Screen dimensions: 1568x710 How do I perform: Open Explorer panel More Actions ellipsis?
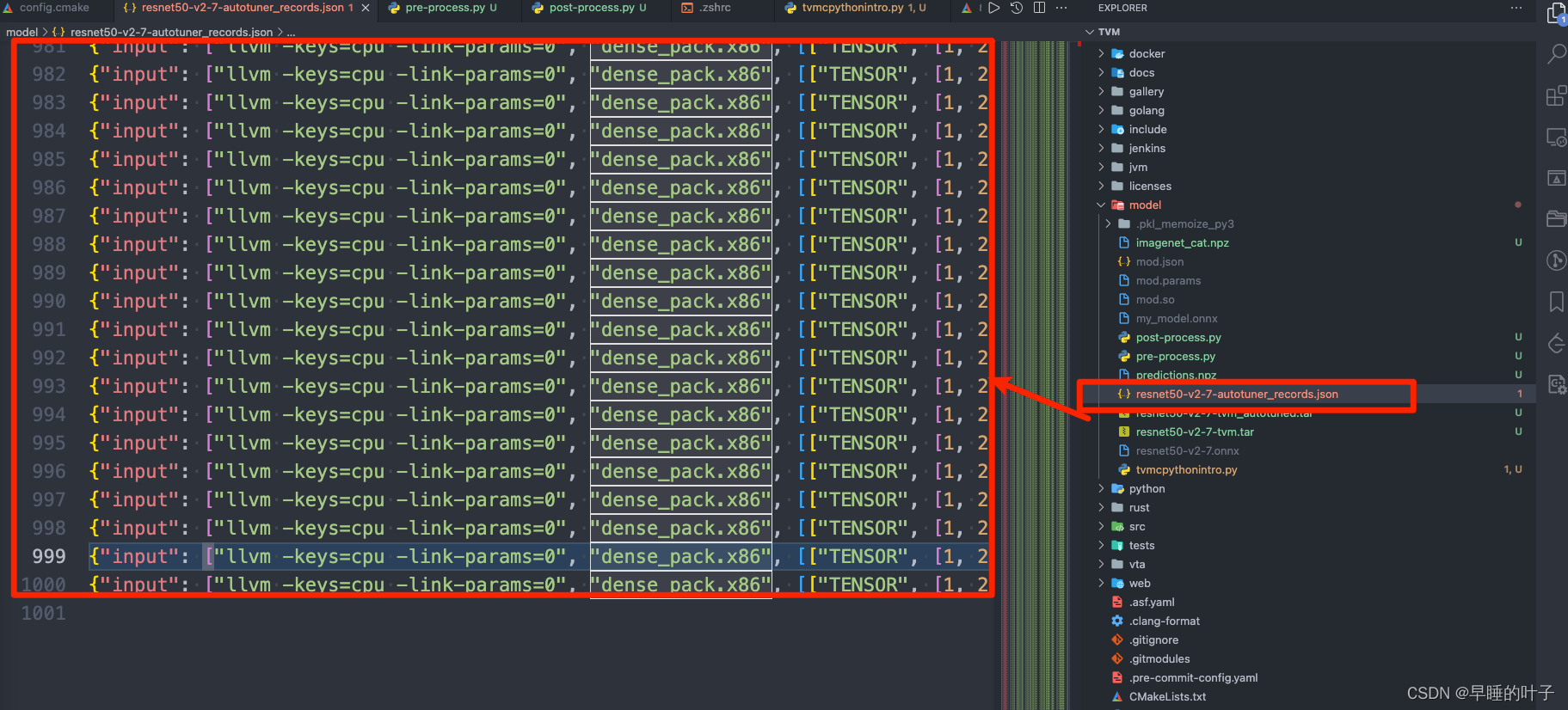1516,8
